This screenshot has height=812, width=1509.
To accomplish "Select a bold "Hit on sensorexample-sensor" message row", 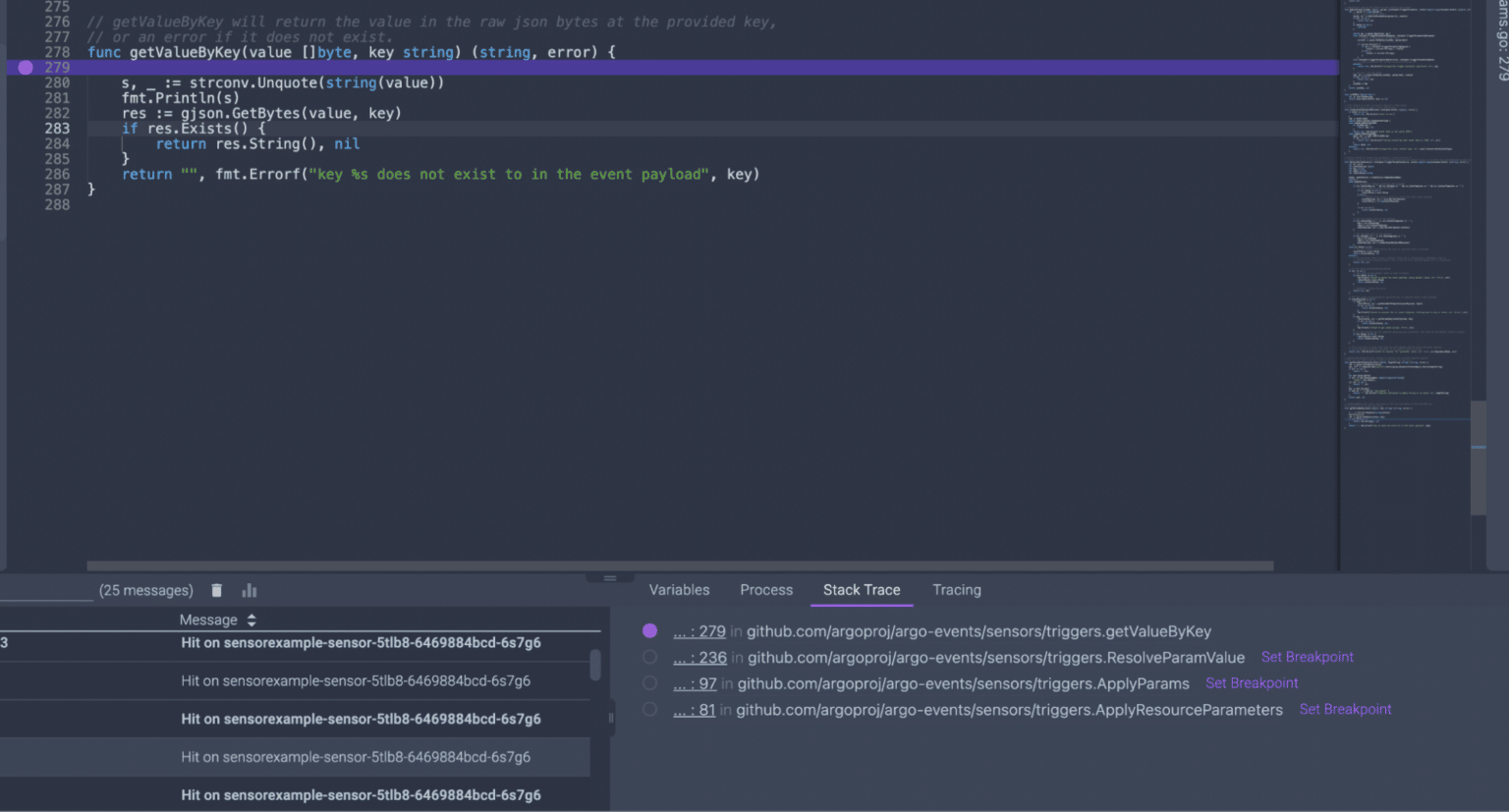I will coord(361,643).
